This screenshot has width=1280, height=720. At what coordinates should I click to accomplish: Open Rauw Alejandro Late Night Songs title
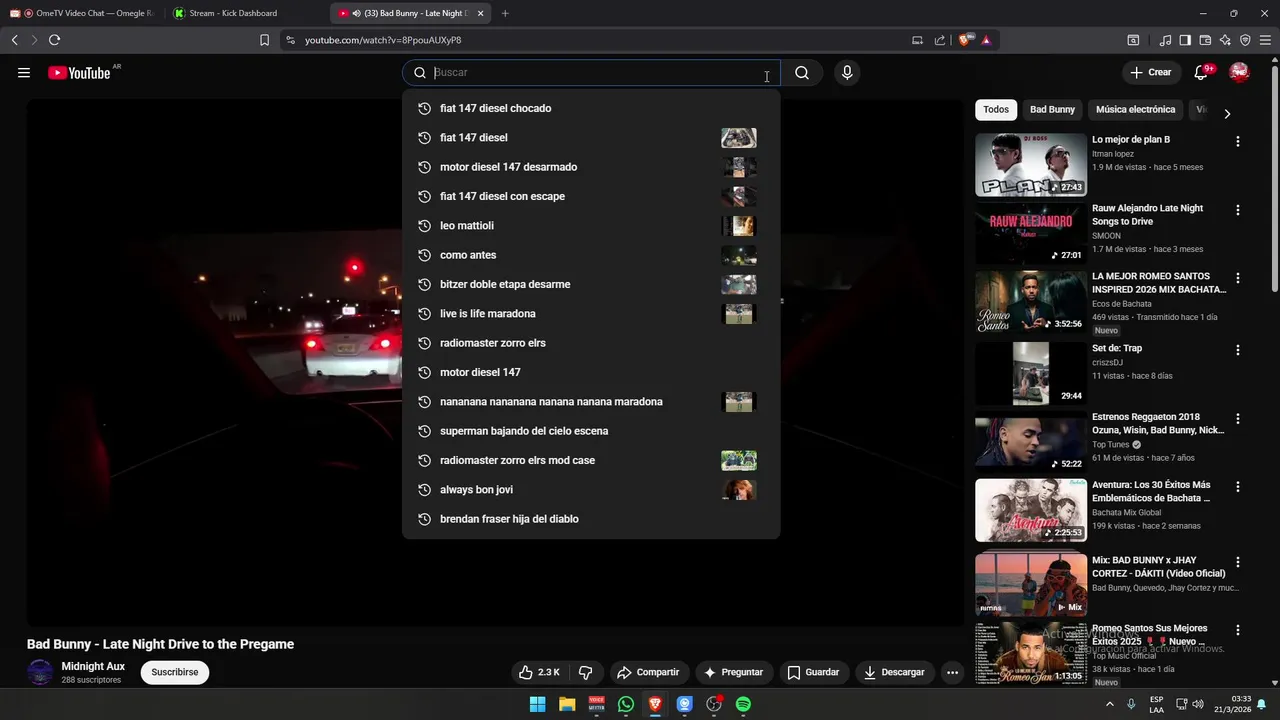click(1147, 215)
